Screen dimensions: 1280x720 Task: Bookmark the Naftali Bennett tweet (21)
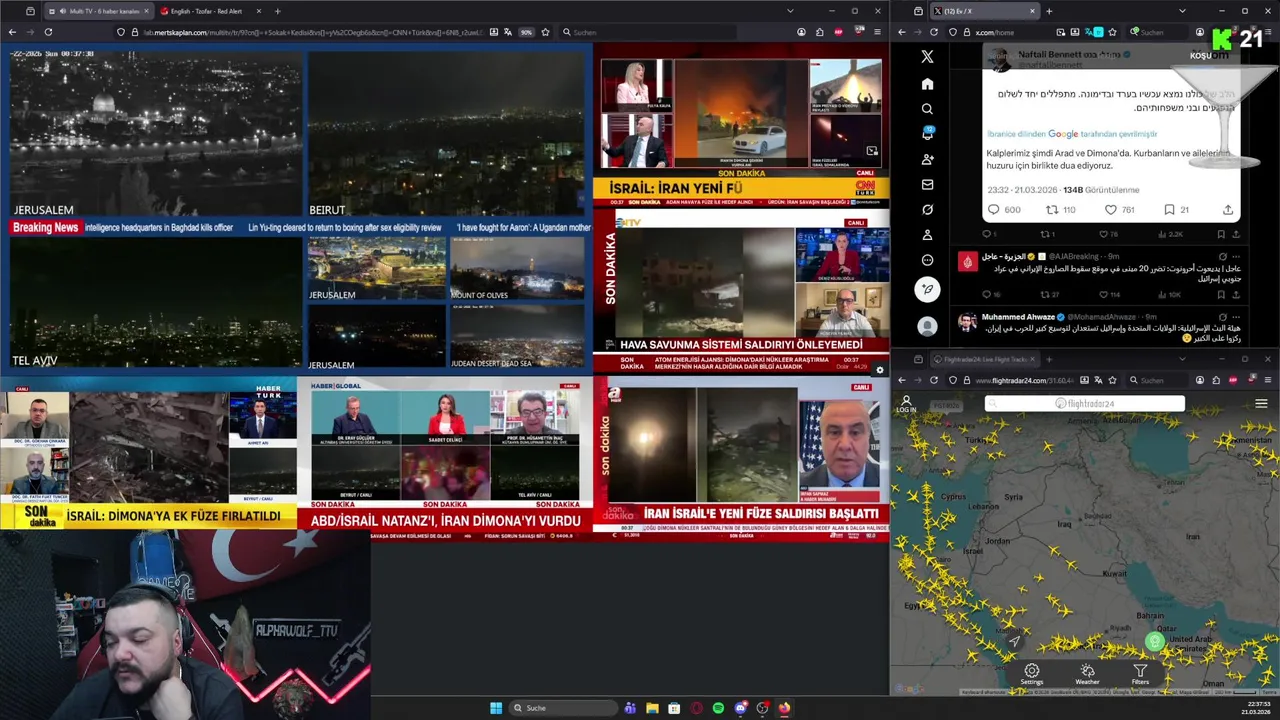pyautogui.click(x=1176, y=210)
